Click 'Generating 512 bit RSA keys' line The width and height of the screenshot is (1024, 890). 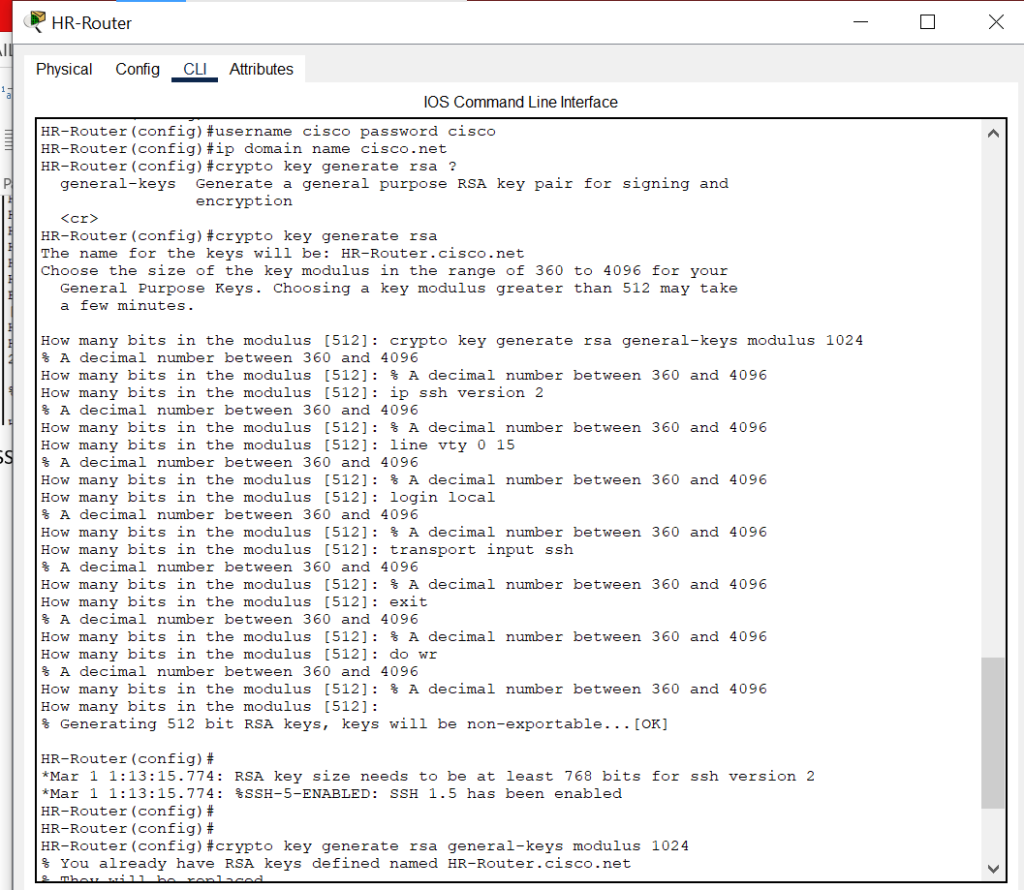point(355,724)
